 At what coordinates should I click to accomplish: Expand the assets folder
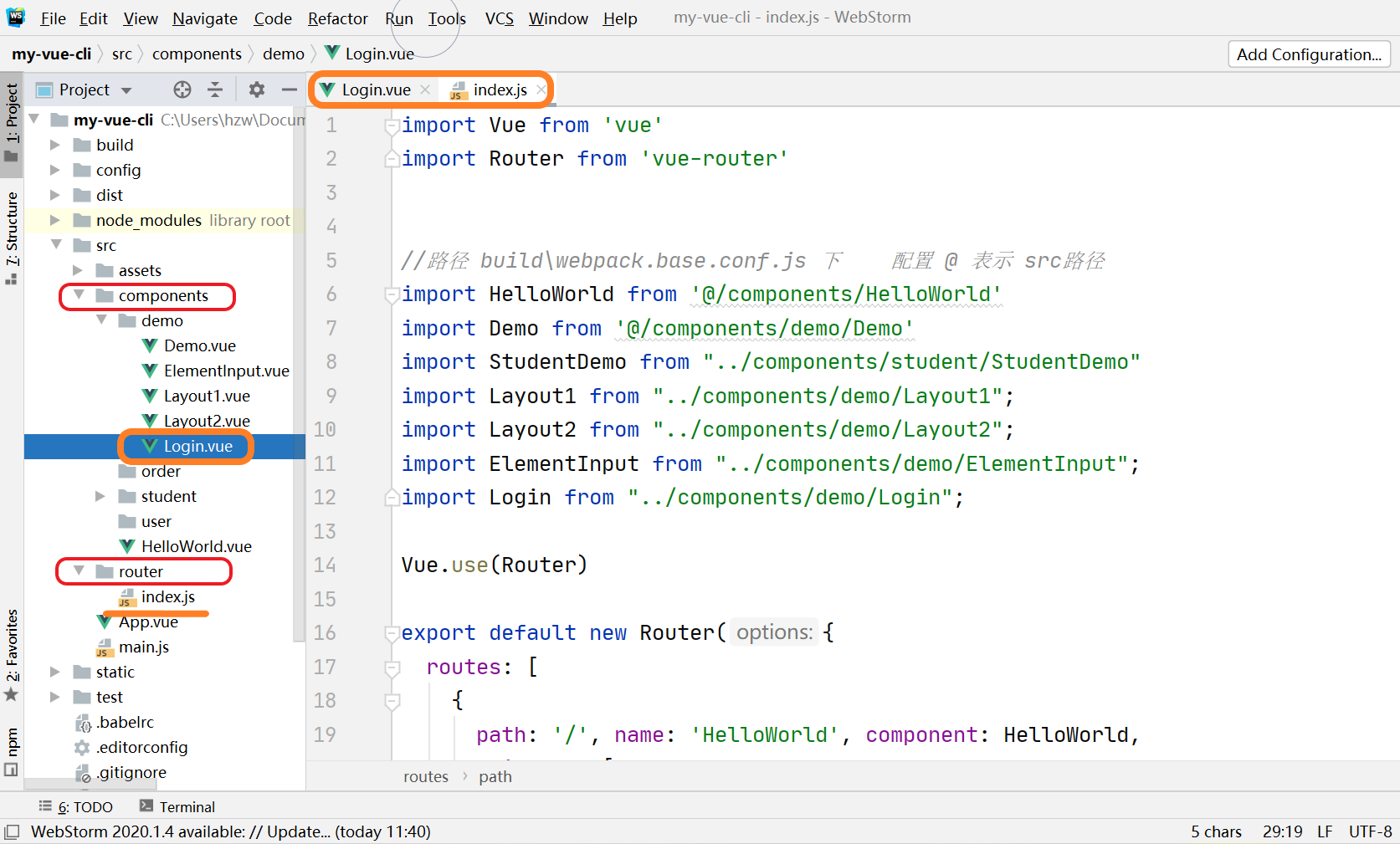tap(78, 270)
